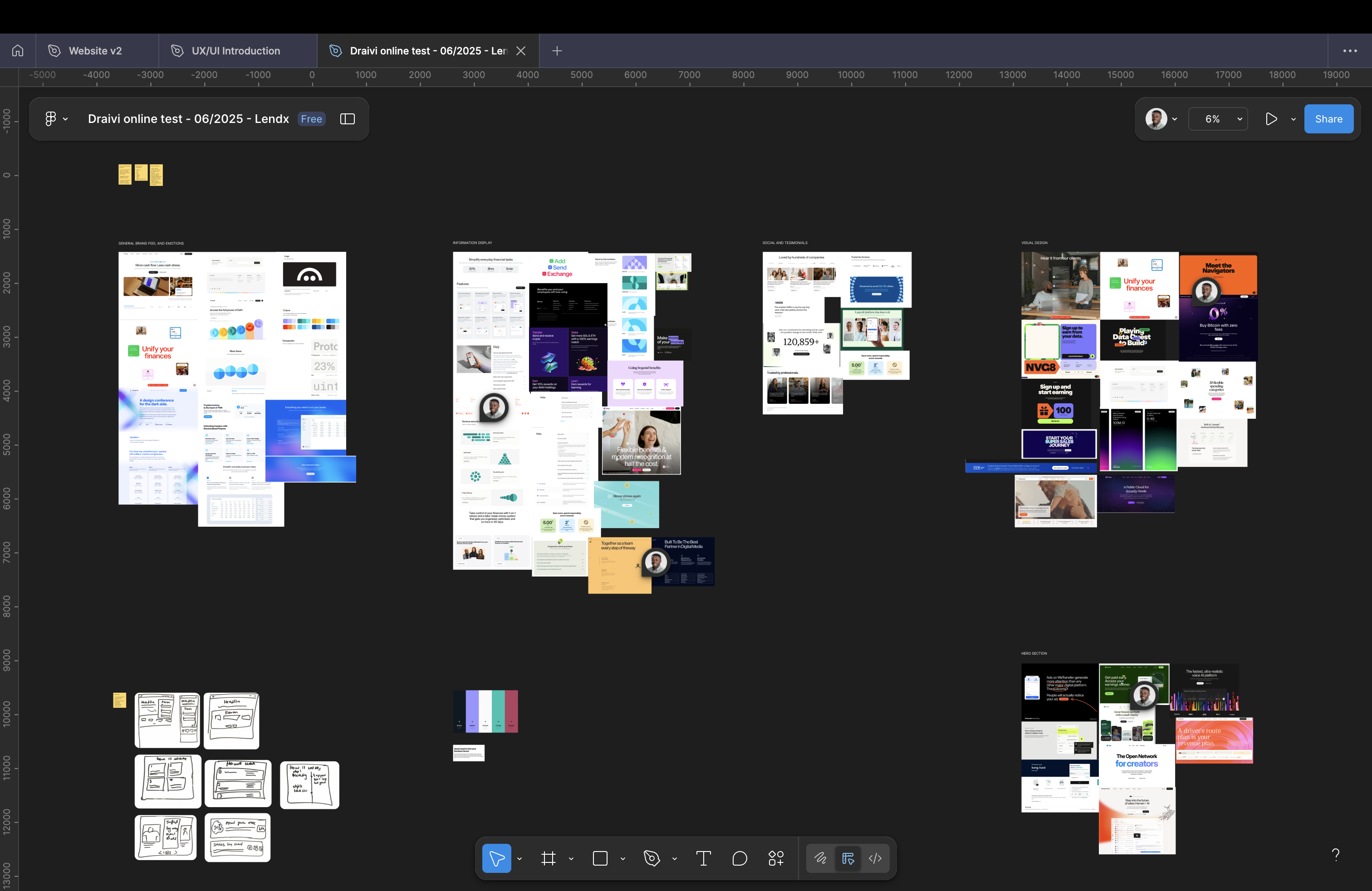
Task: Select the Rectangle tool
Action: [599, 858]
